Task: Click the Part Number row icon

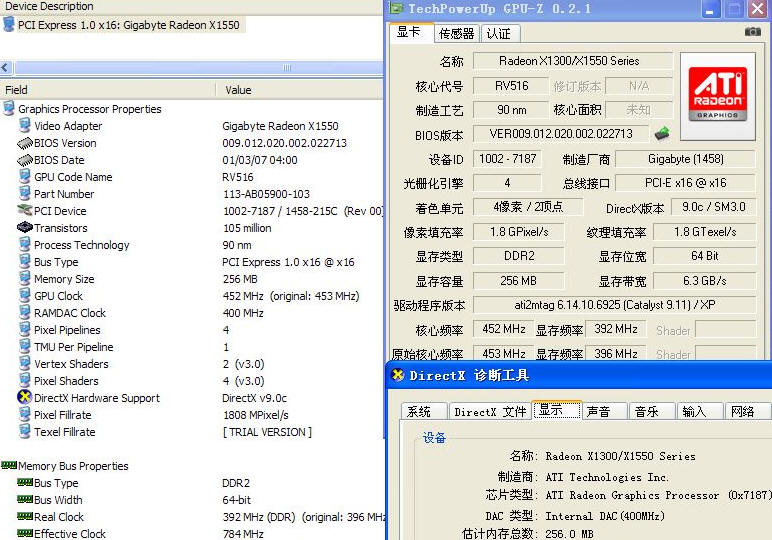Action: pyautogui.click(x=25, y=193)
